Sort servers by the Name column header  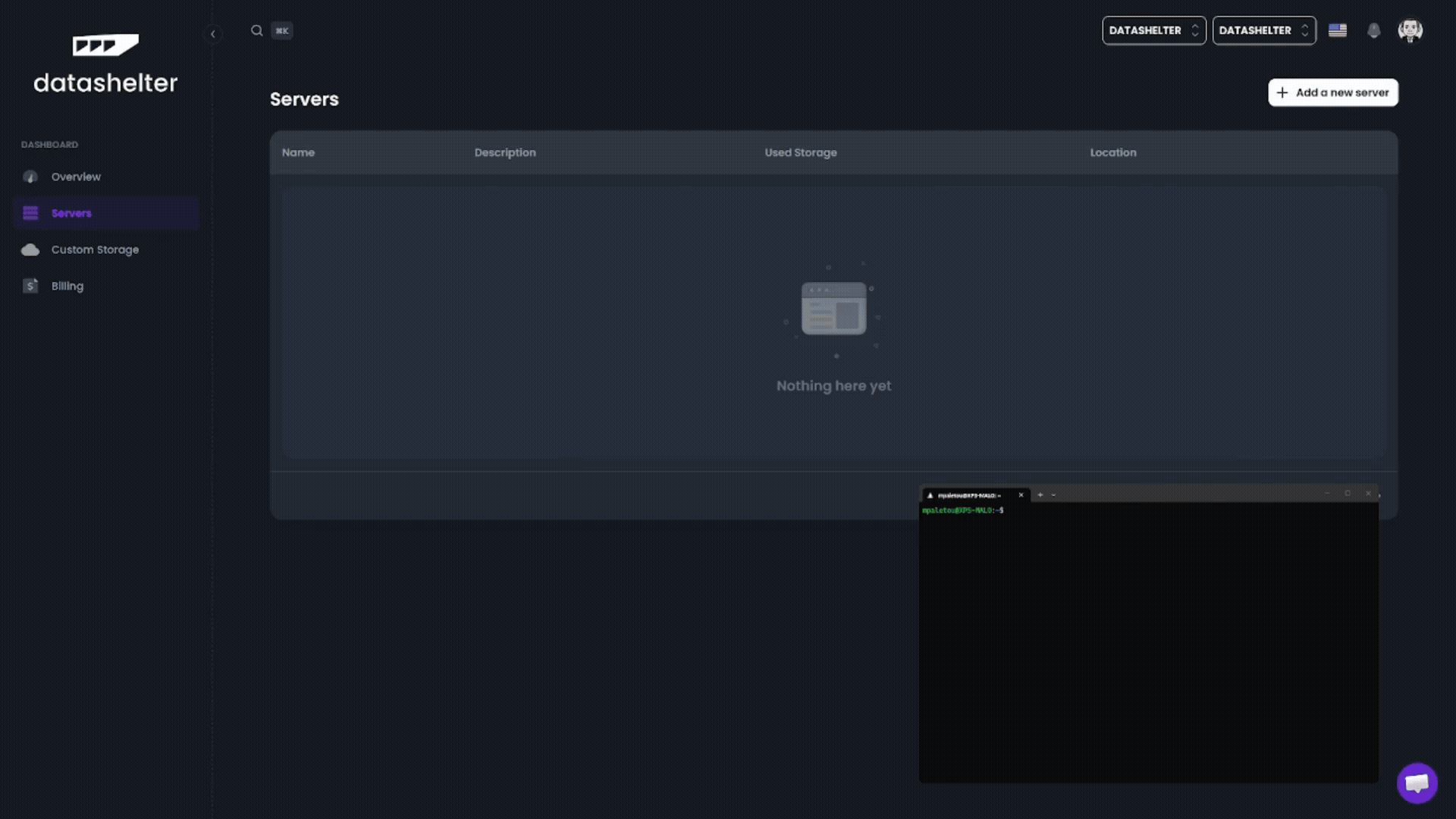coord(298,152)
